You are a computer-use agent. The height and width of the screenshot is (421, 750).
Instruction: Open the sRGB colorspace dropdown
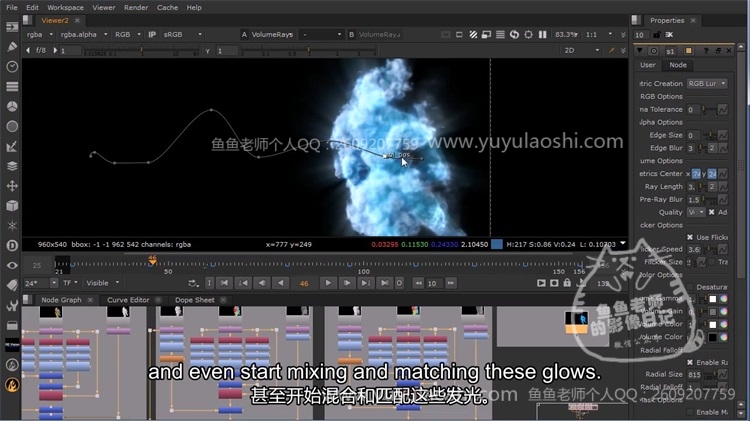pos(182,34)
